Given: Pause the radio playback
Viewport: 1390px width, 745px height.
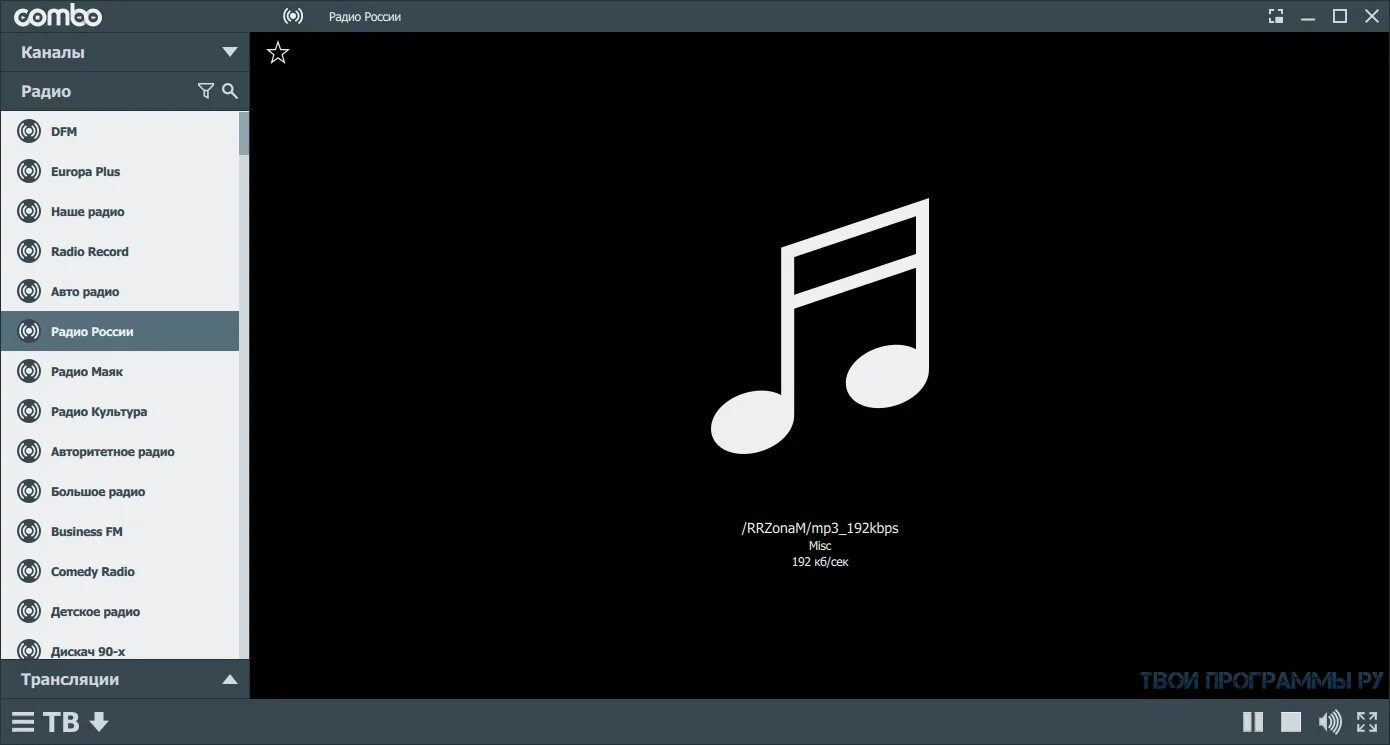Looking at the screenshot, I should tap(1253, 722).
